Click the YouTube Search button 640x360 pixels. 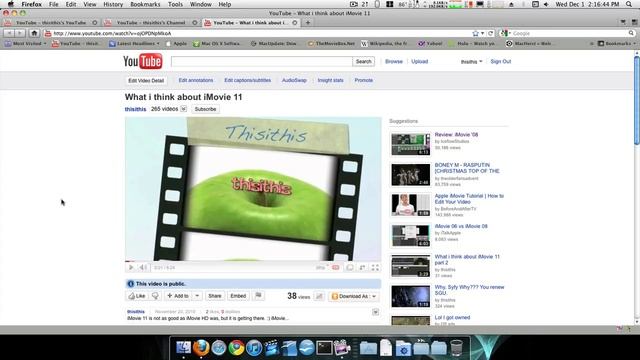click(x=363, y=62)
